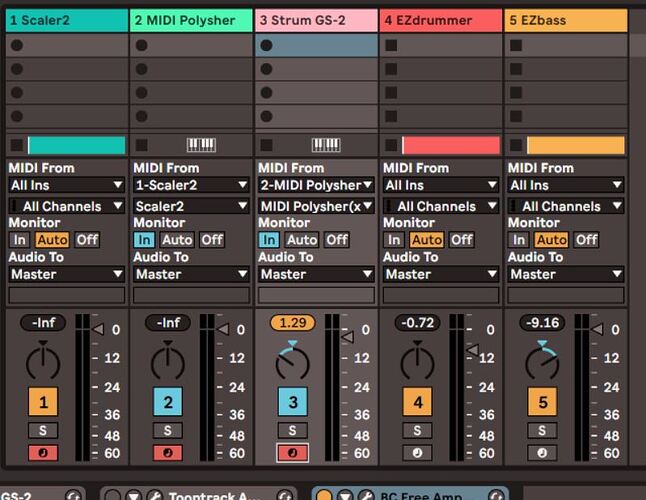
Task: Launch first clip slot of Strum GS-2 track
Action: click(x=267, y=45)
